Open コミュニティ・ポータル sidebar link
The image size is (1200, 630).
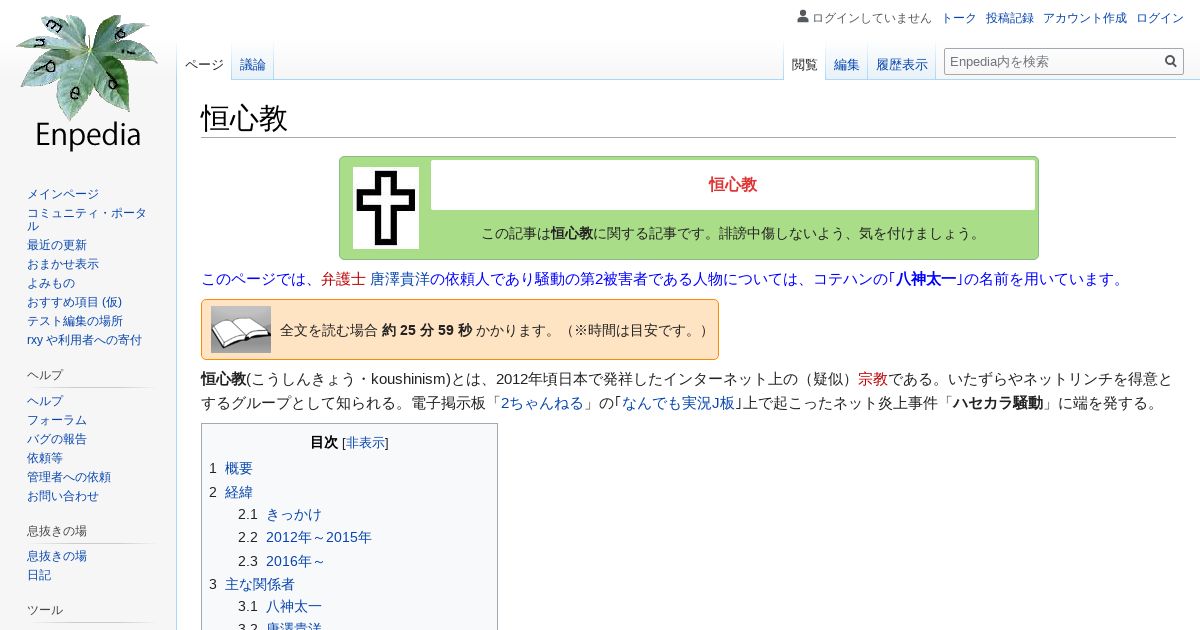click(87, 219)
